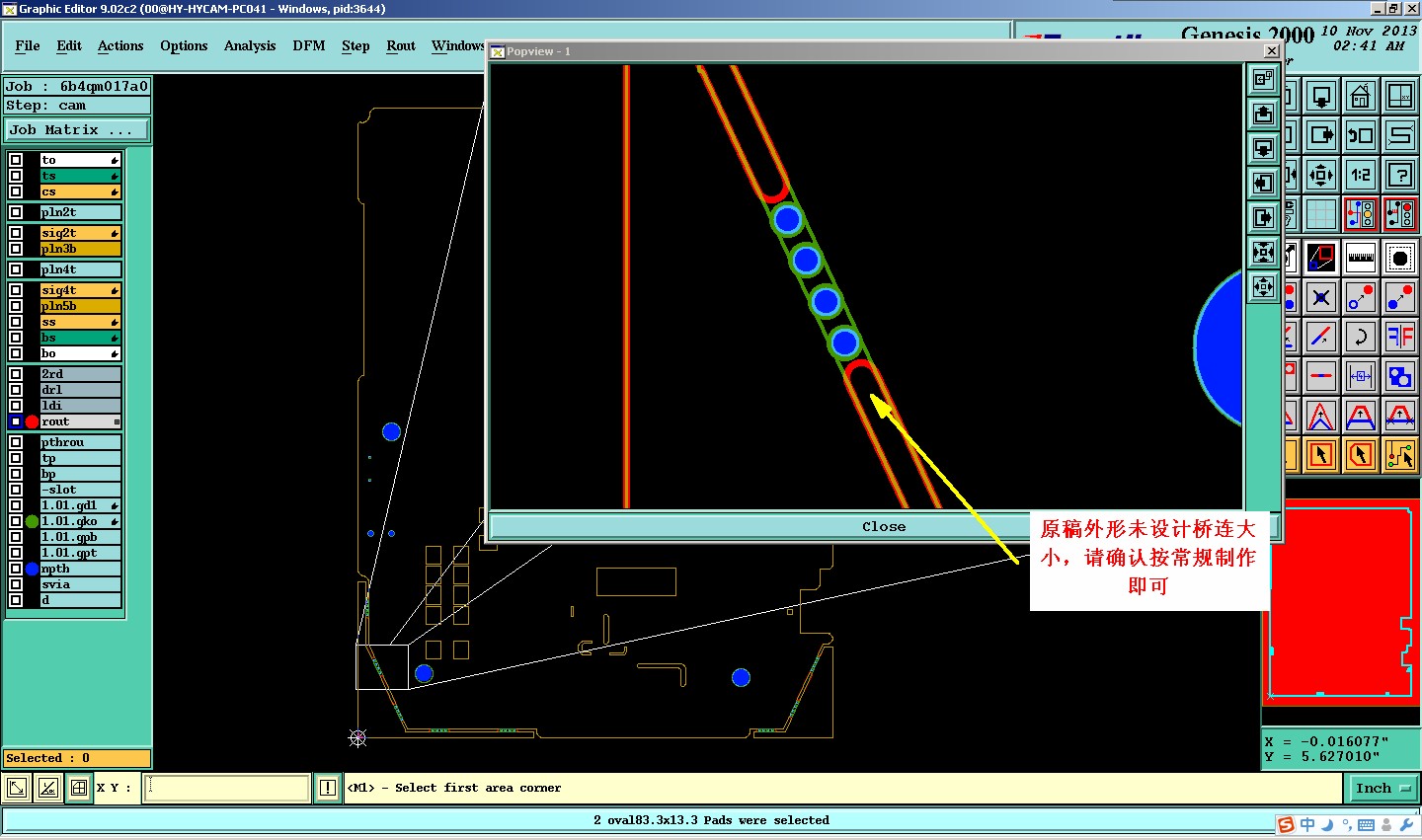Open the Edit menu
The height and width of the screenshot is (840, 1422).
(x=69, y=45)
